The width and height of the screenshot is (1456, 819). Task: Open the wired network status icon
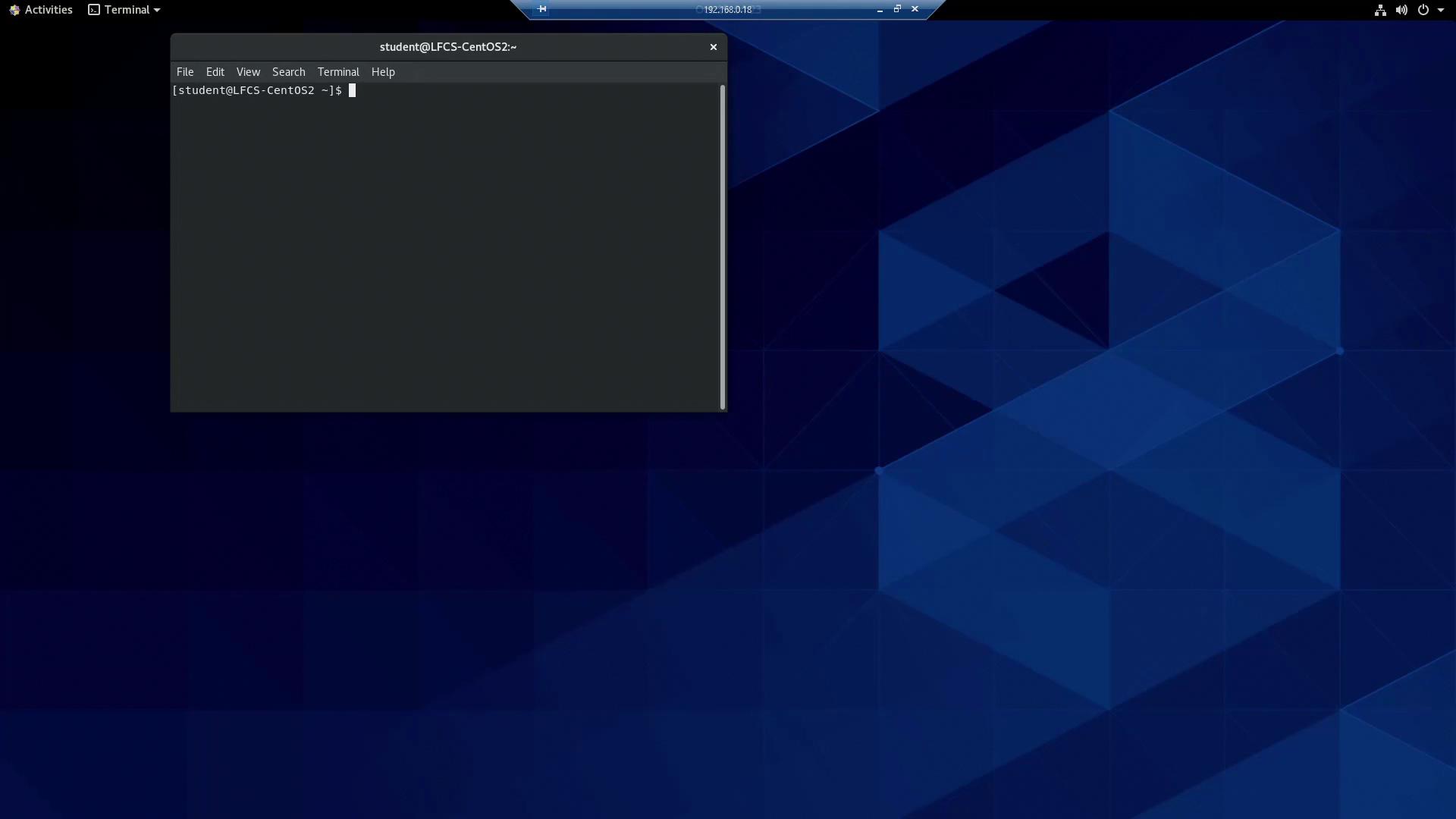point(1380,10)
